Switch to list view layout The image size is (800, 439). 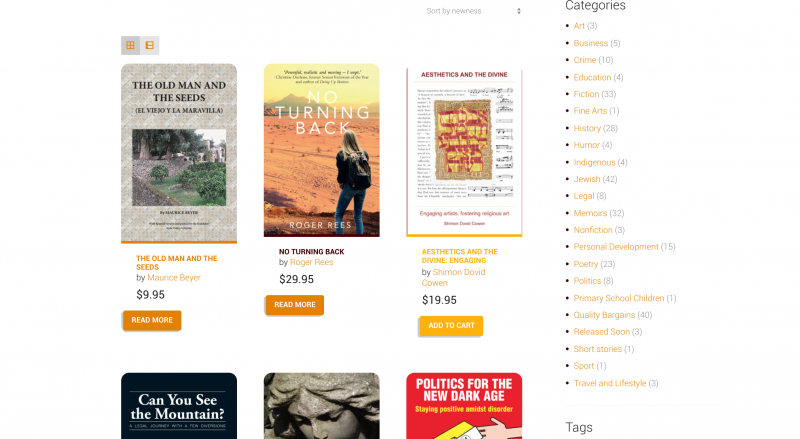coord(149,45)
